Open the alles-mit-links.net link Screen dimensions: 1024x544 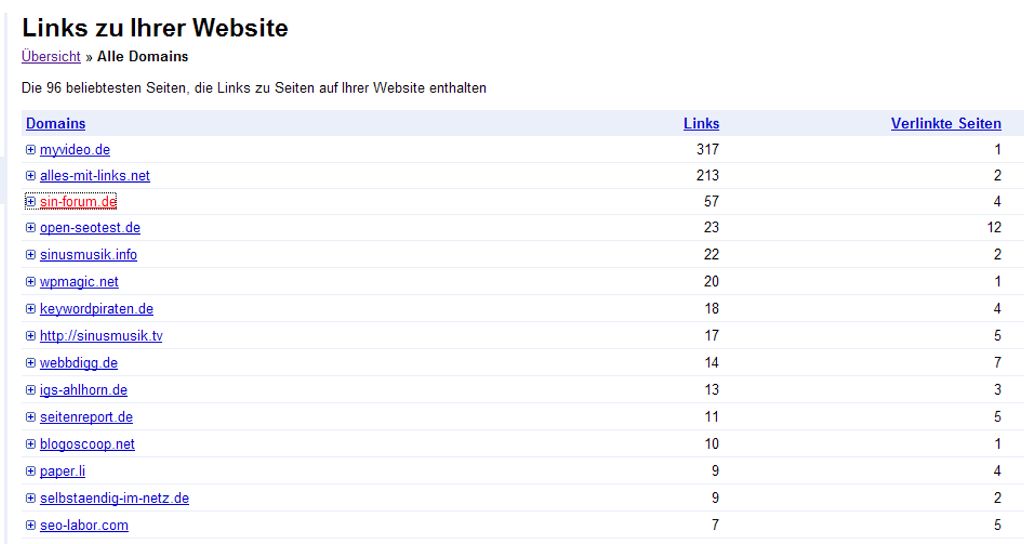95,176
